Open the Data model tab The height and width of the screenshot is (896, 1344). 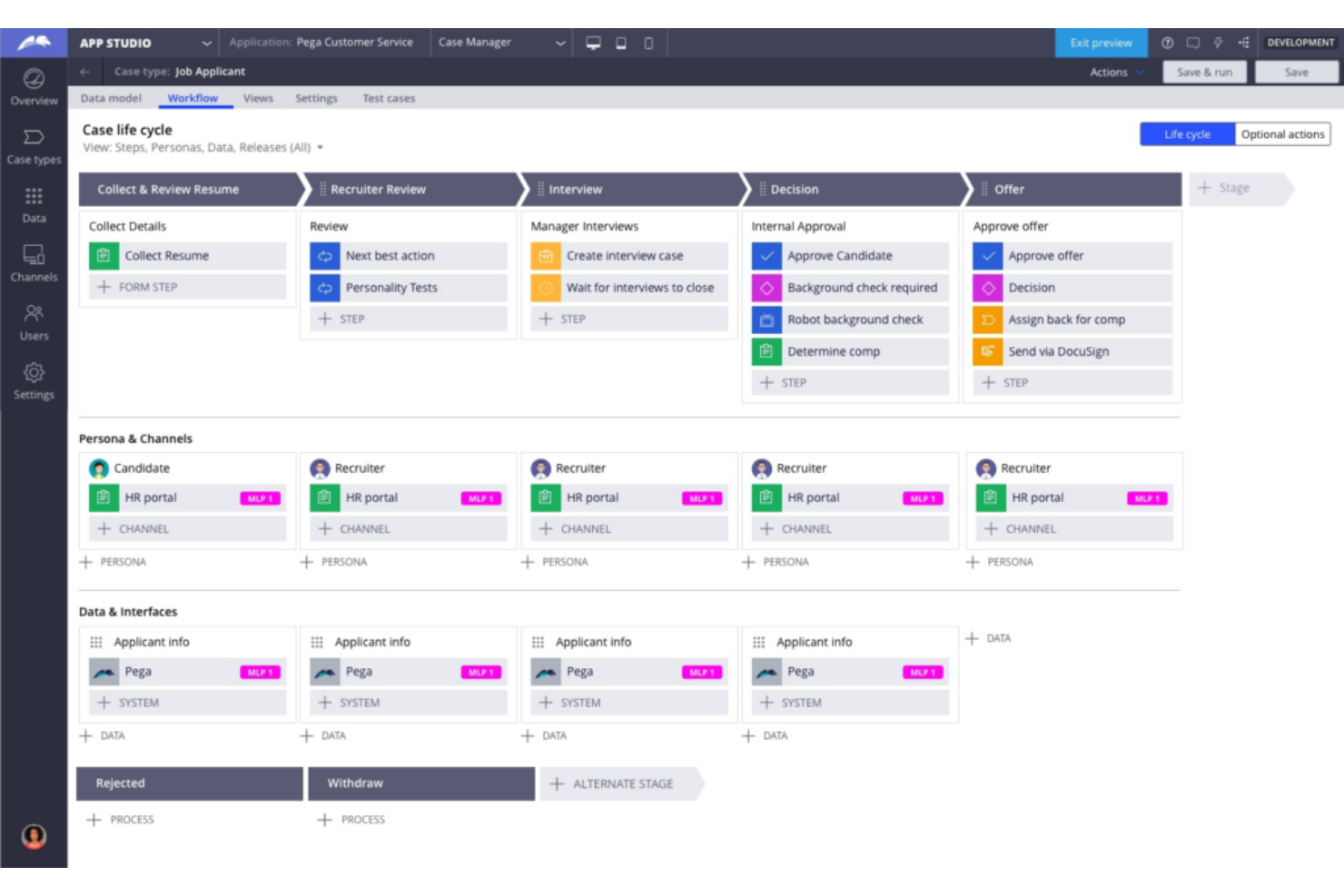(111, 98)
